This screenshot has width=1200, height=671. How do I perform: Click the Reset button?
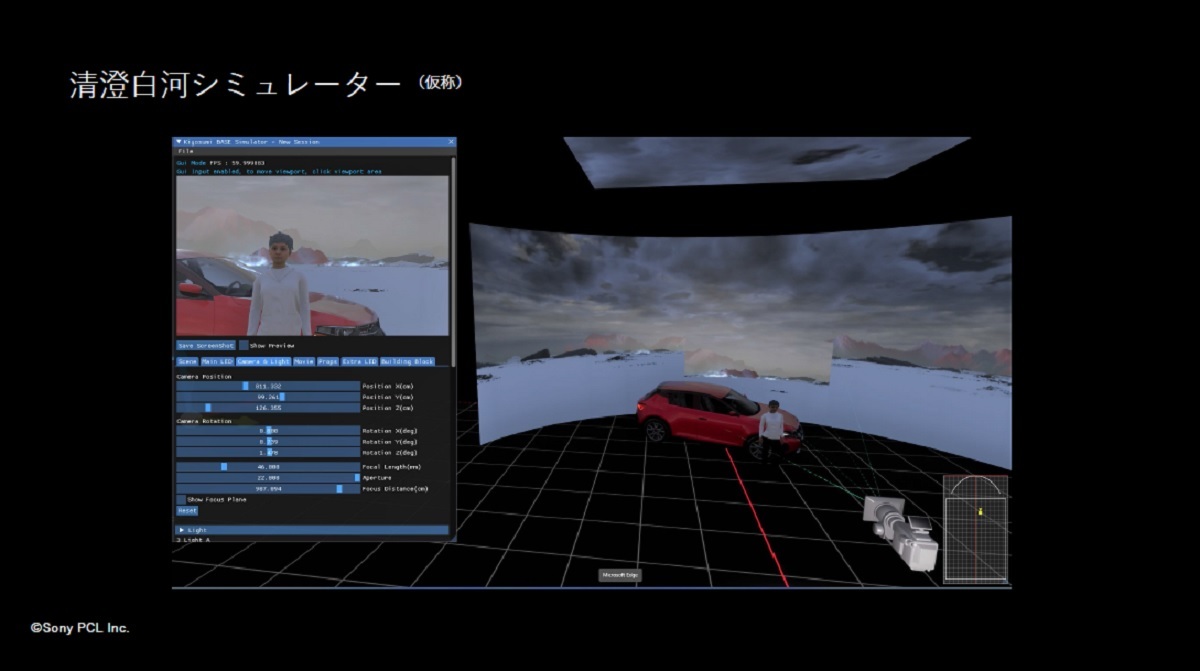(x=187, y=510)
